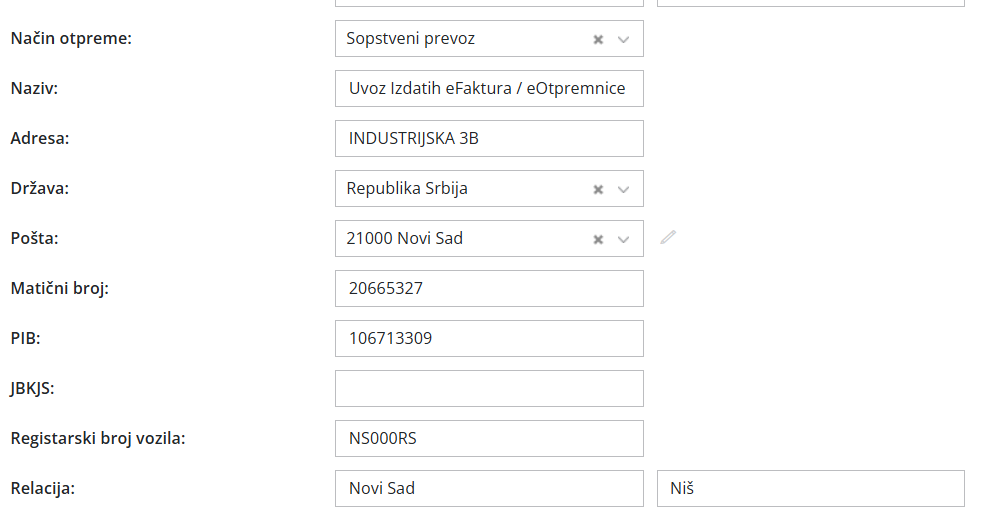Click the Matični broj input field

[x=489, y=288]
